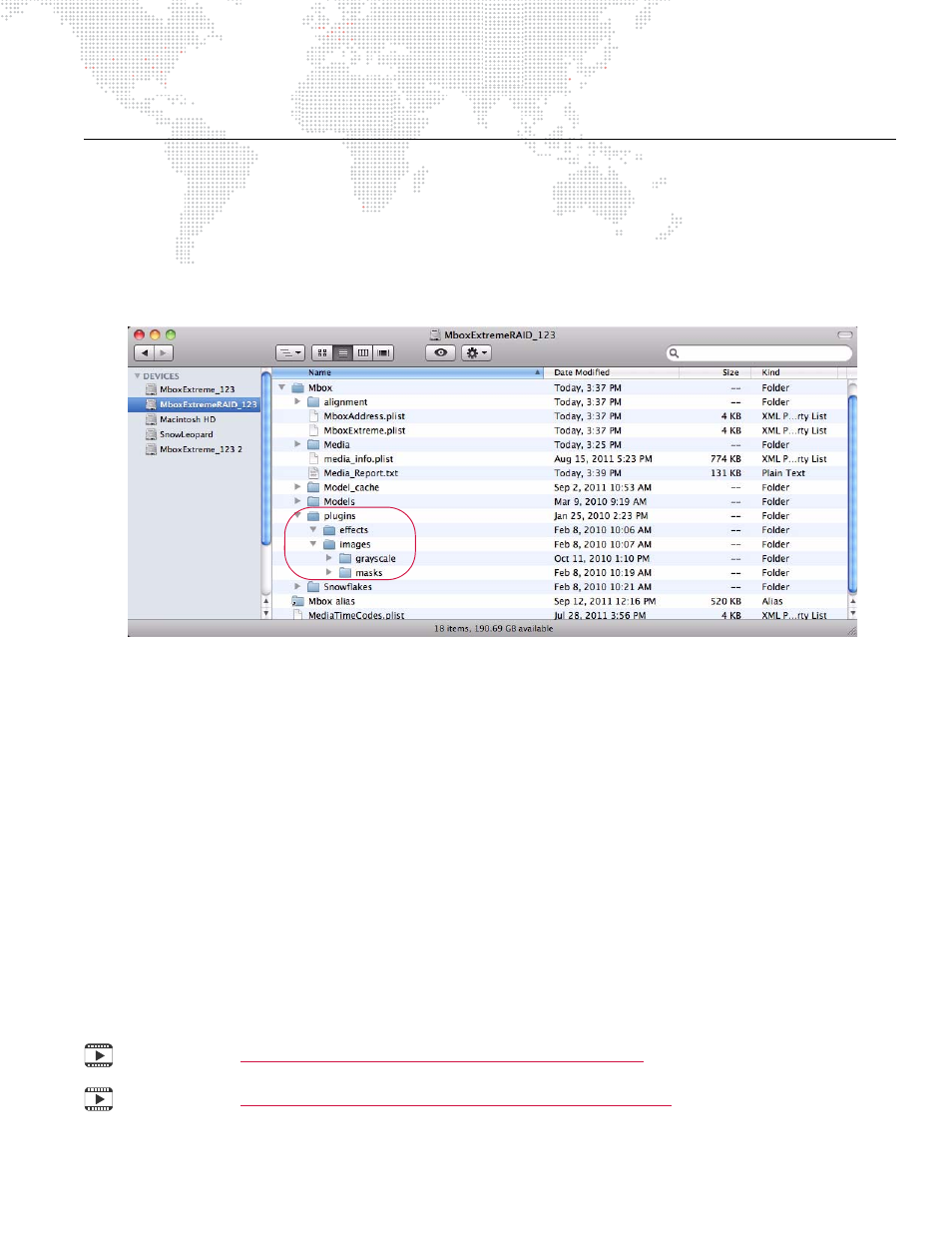Select the Mbox folder icon
Viewport: 952px width, 1233px height.
(x=297, y=387)
